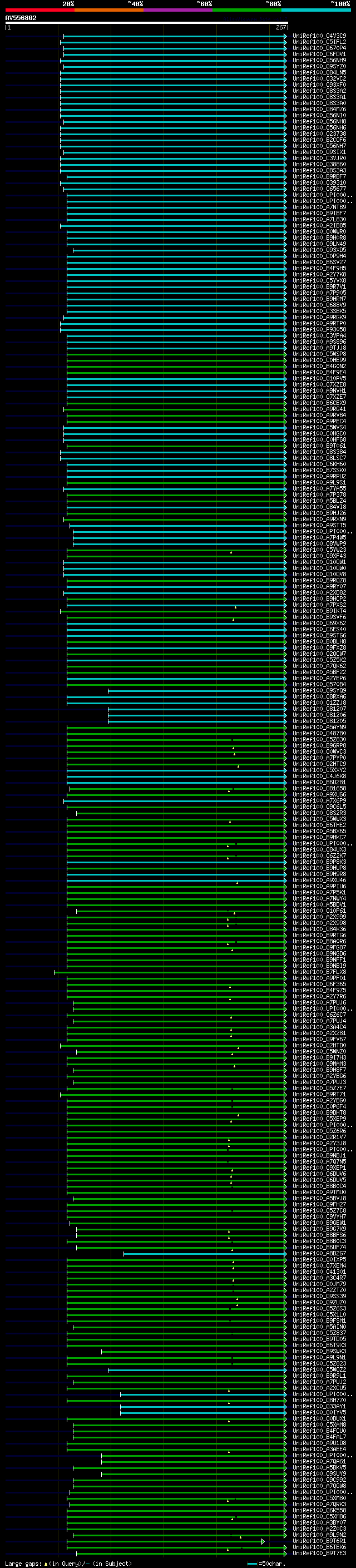Click hit label UniRef100_Q38860
Image resolution: width=356 pixels, height=1568 pixels.
(319, 164)
